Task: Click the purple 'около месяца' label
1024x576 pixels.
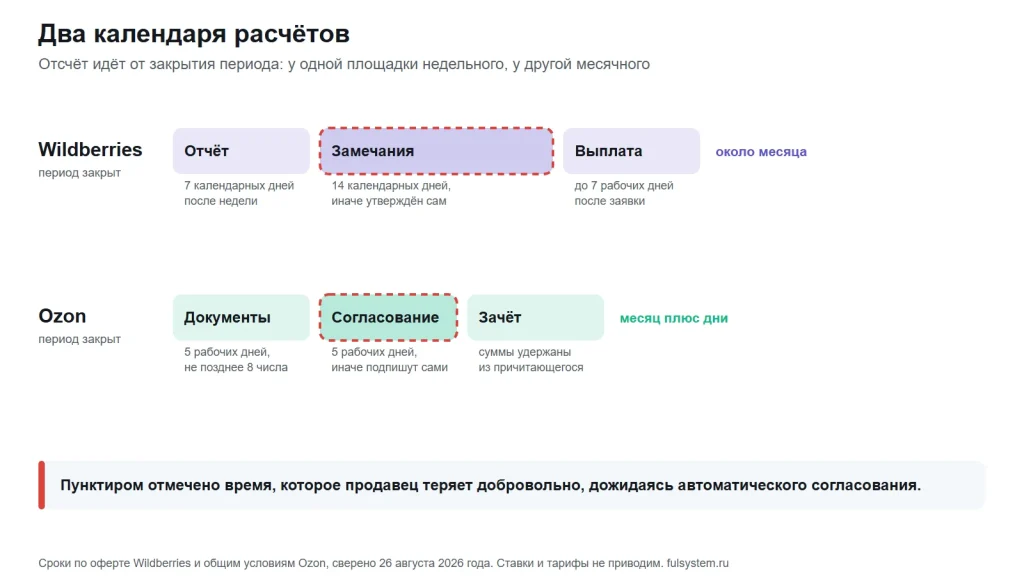Action: pos(761,152)
